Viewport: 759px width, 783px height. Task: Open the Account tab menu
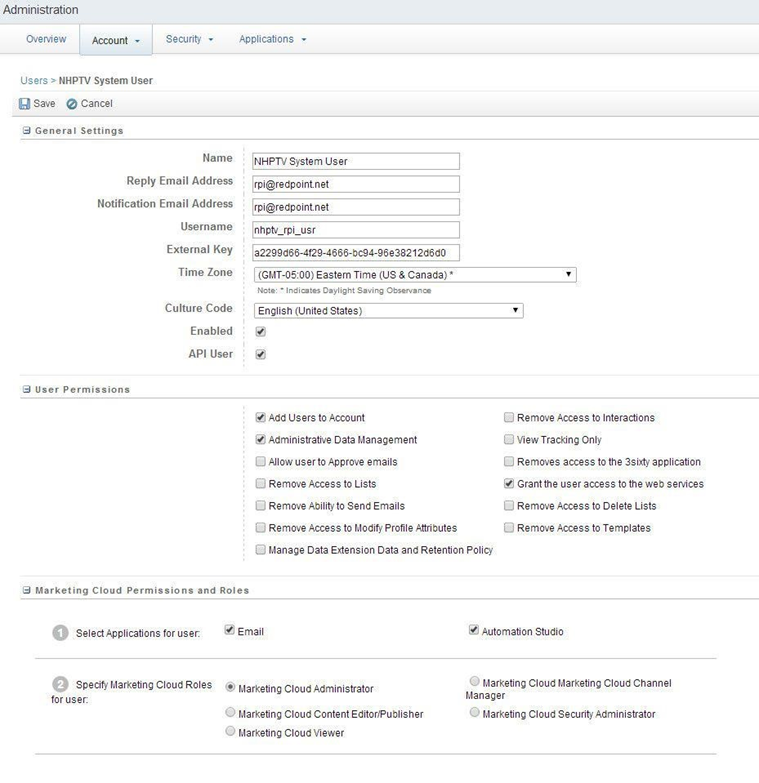pos(115,40)
